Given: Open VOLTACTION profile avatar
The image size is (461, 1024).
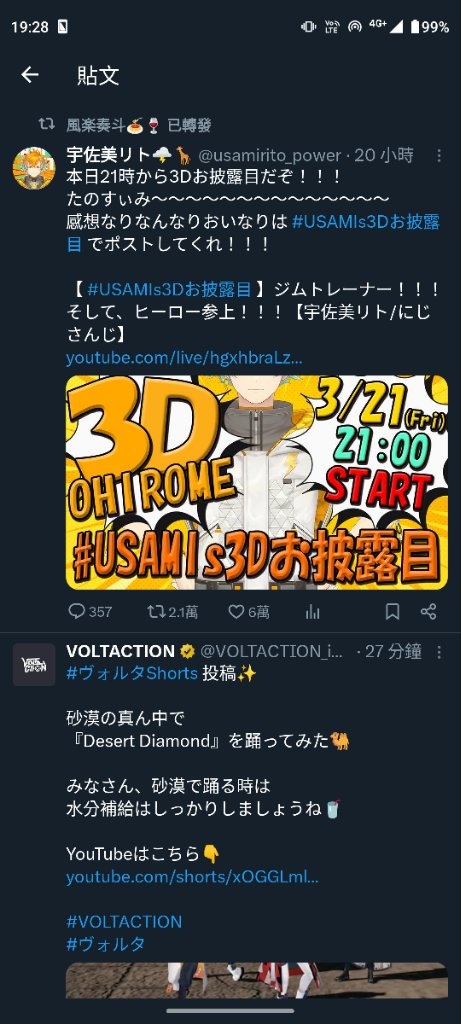Looking at the screenshot, I should click(34, 664).
